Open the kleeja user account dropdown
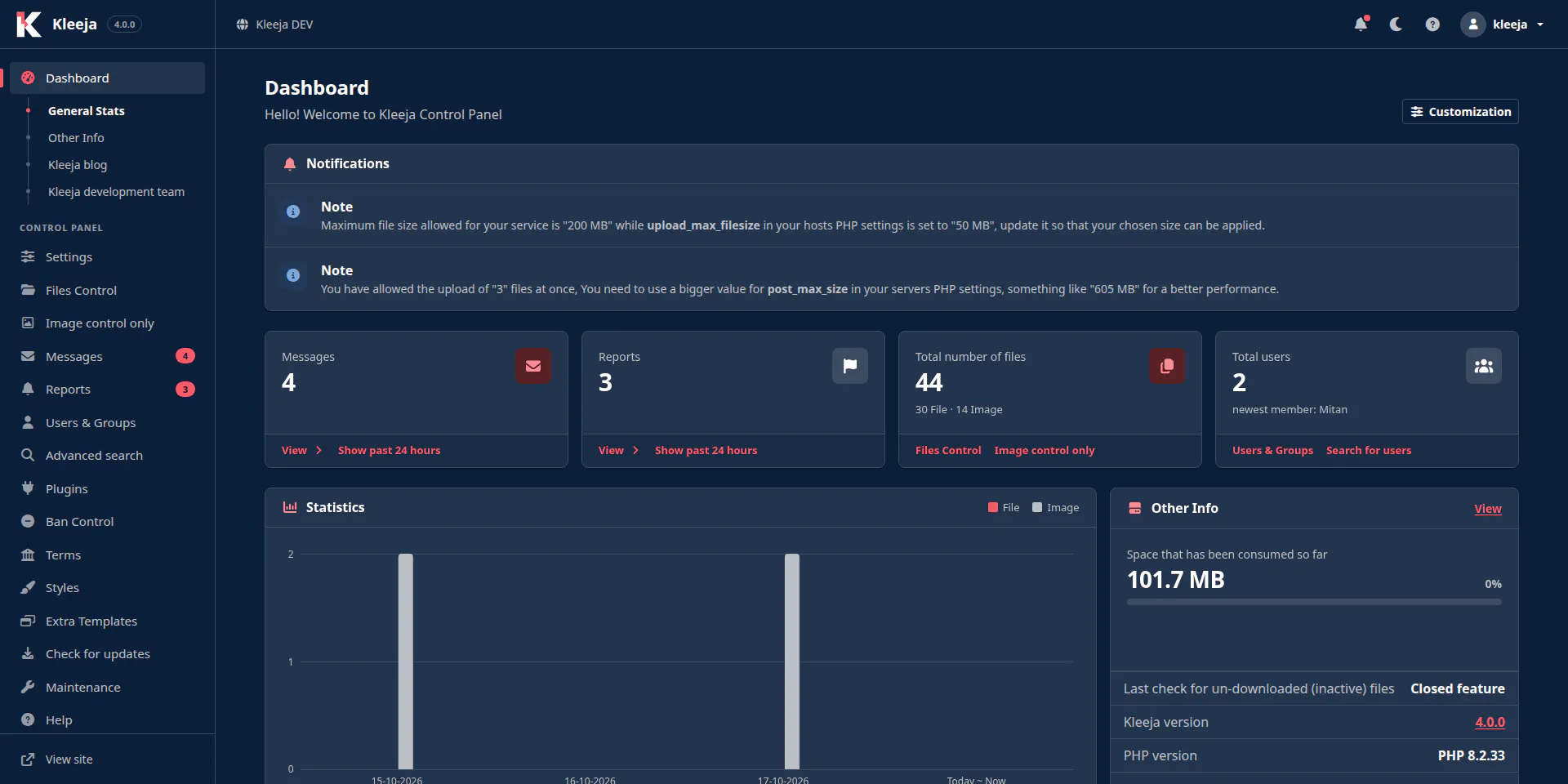Viewport: 1568px width, 784px height. pos(1503,24)
